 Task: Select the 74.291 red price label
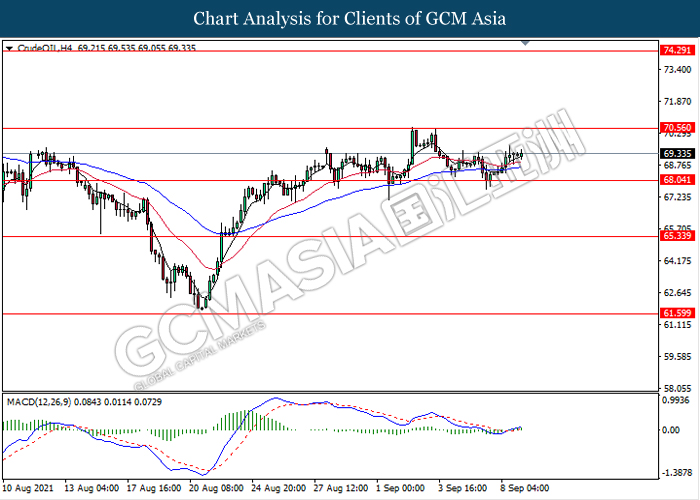(x=676, y=50)
